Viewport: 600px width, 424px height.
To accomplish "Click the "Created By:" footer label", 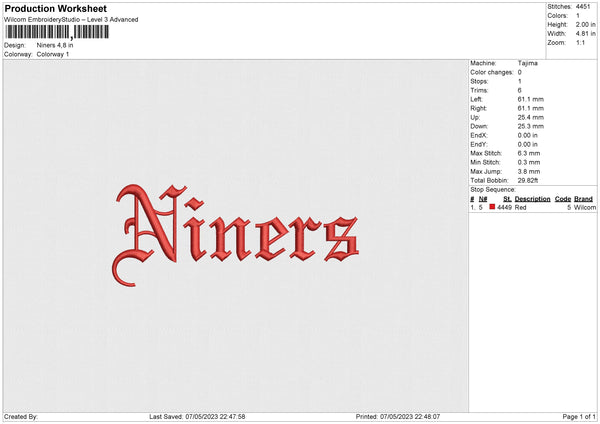I will point(21,417).
